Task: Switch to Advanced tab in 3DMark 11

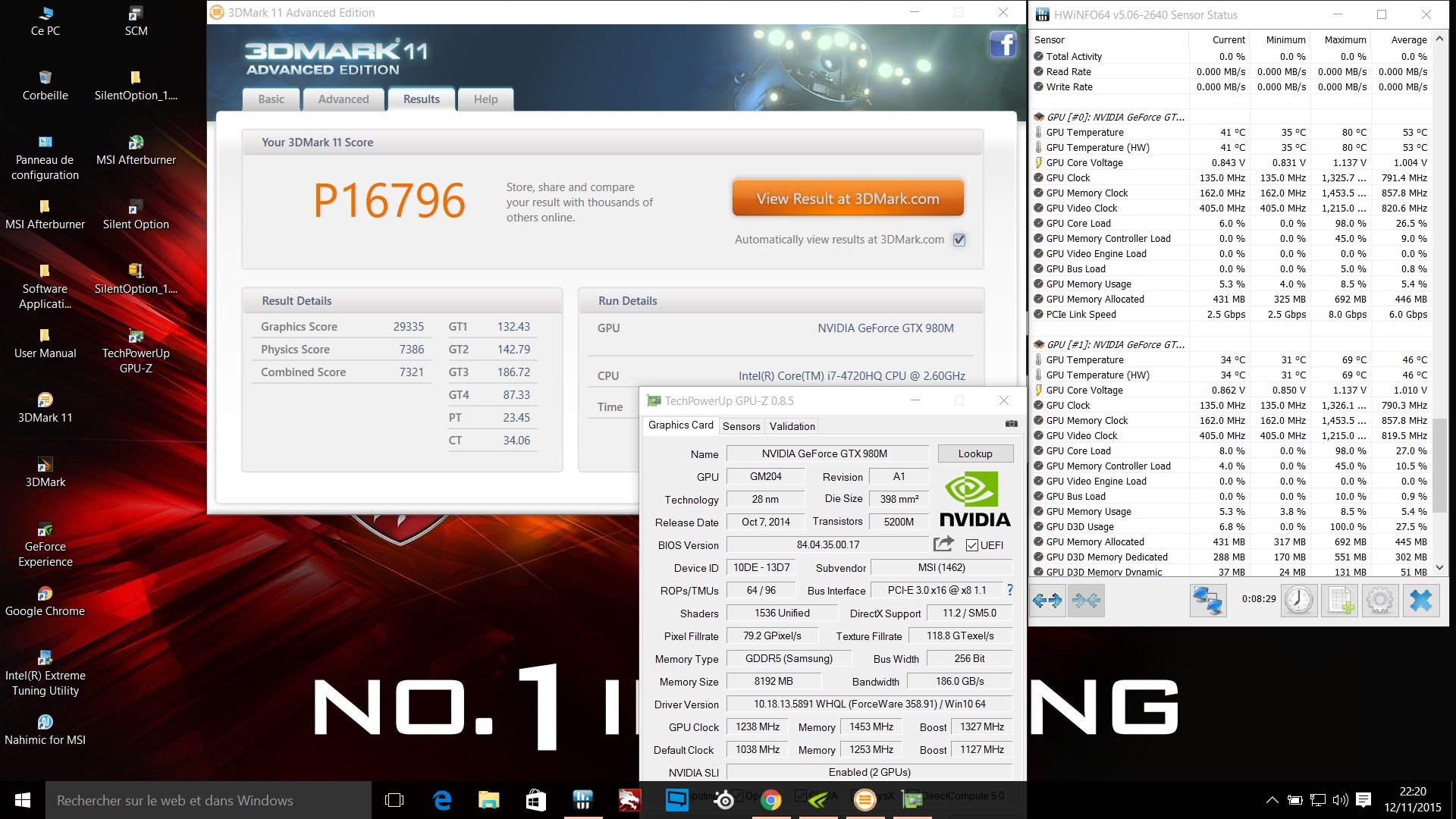Action: [344, 99]
